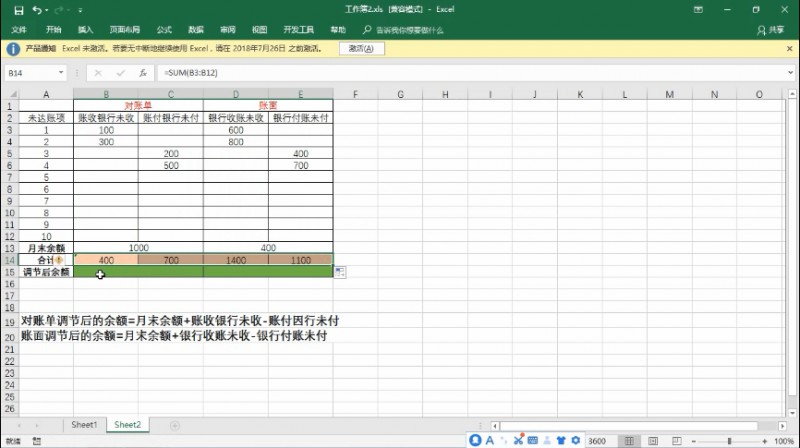Click the Tell me search box
Screen dimensions: 800x448
point(410,30)
